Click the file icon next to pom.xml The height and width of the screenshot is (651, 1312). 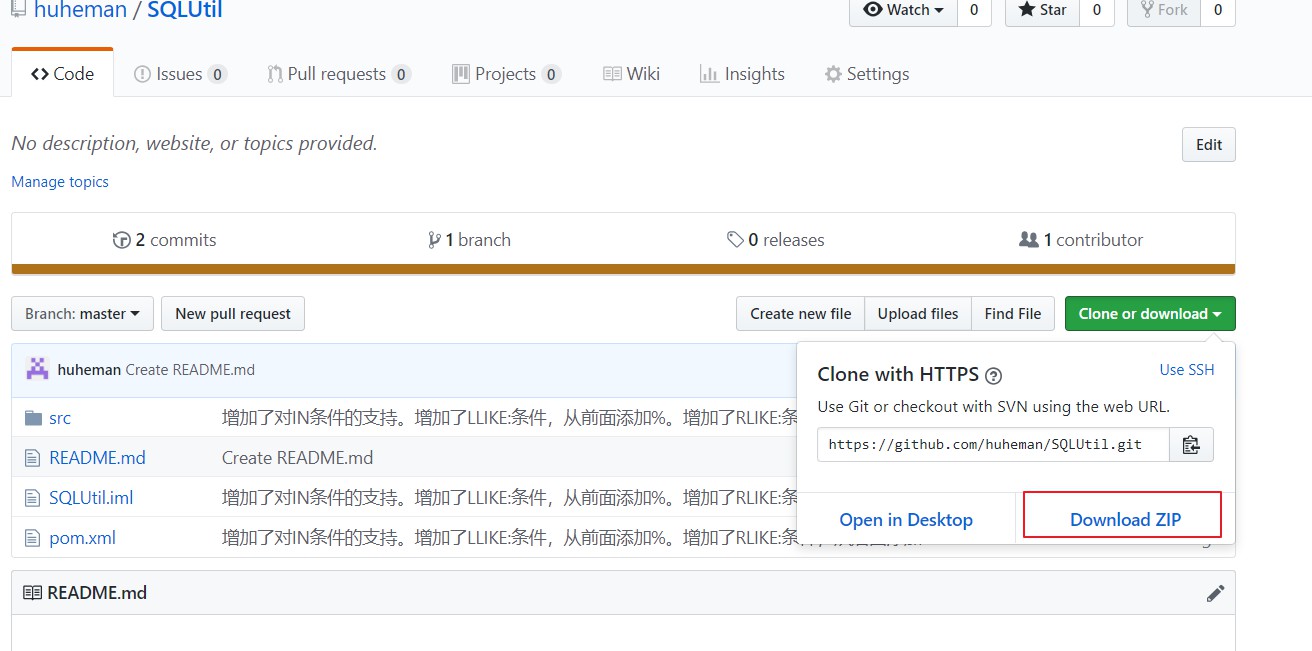point(33,538)
